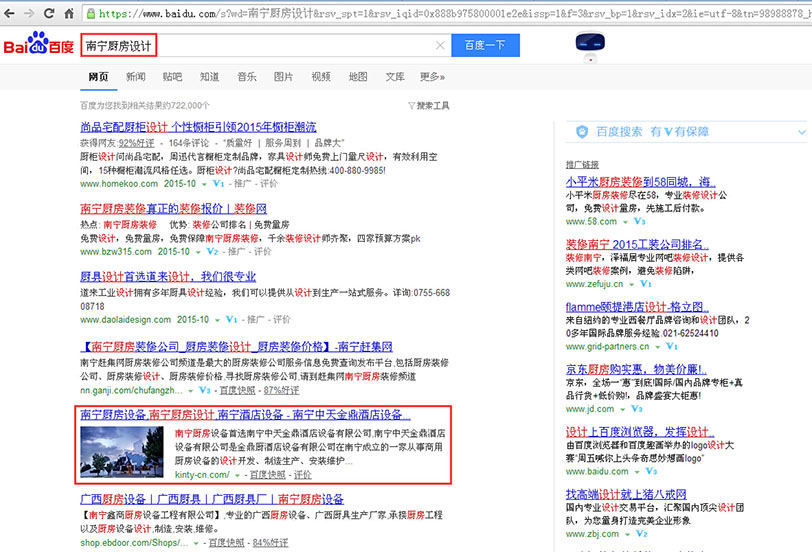Click the green padlock in the address bar
The width and height of the screenshot is (812, 552).
[x=91, y=14]
